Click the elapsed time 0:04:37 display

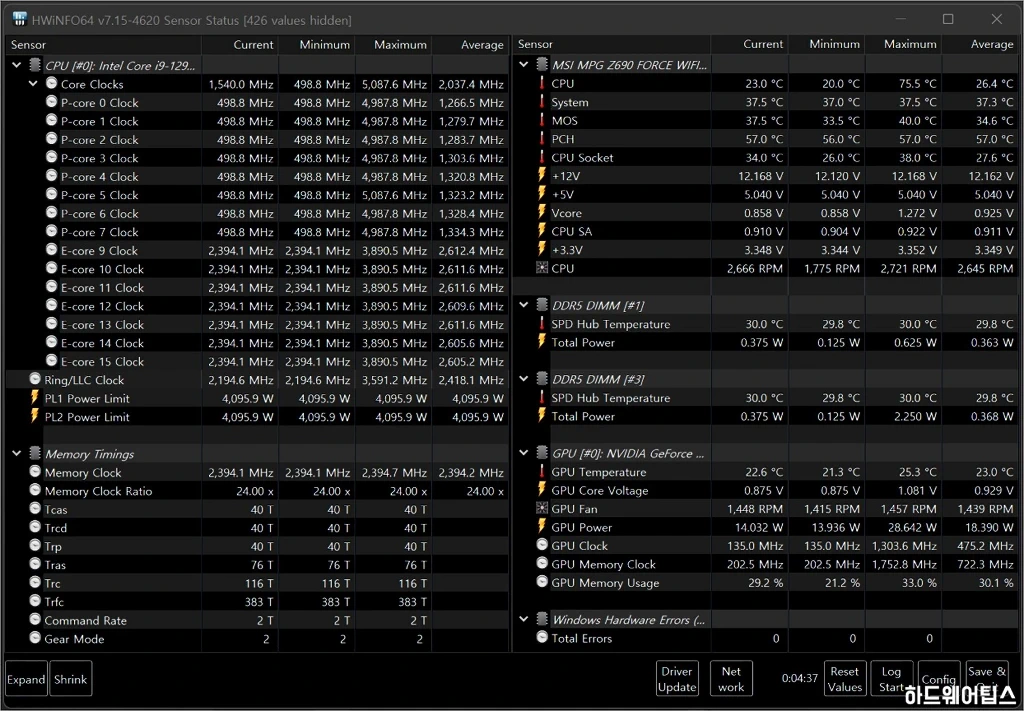799,678
